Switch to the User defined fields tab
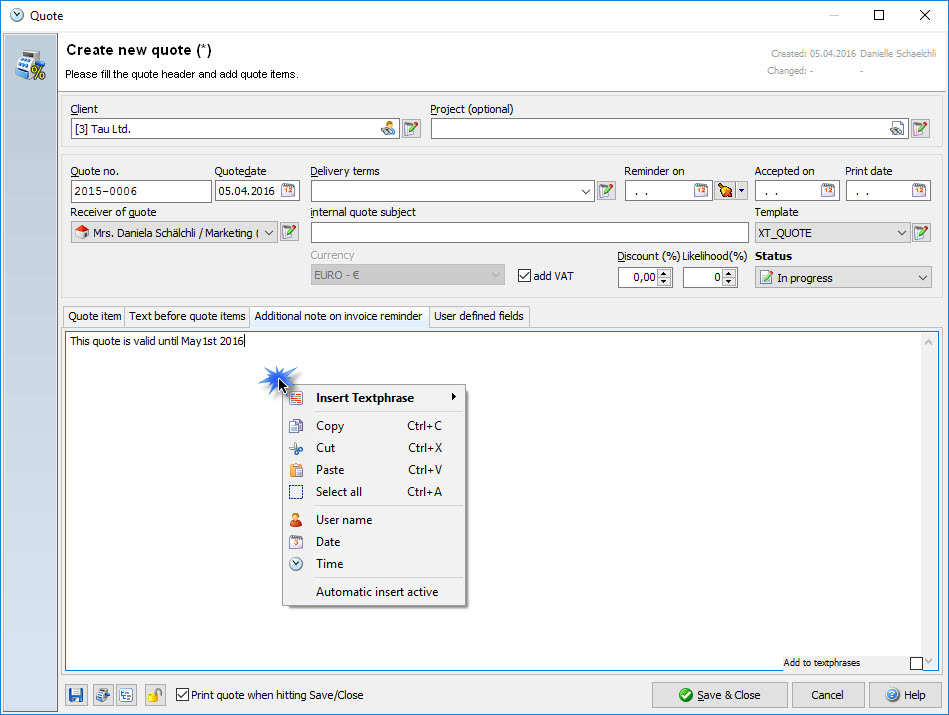This screenshot has height=715, width=949. (478, 316)
